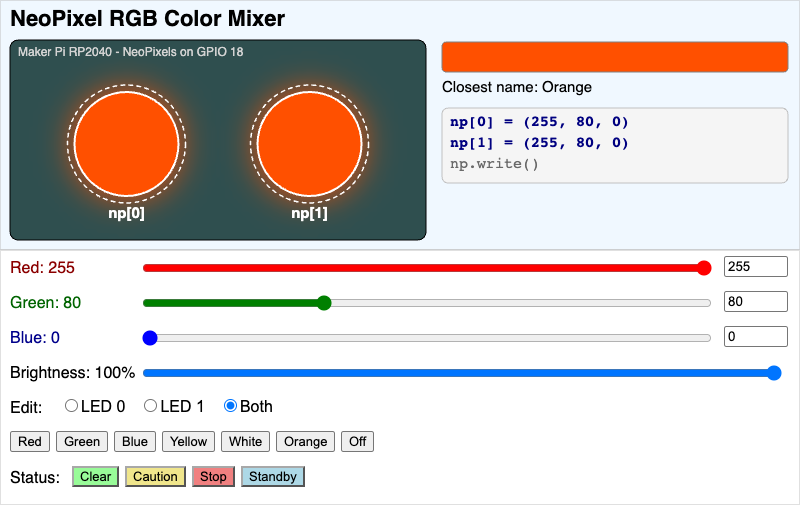Click the orange color preview bar
800x507 pixels.
pyautogui.click(x=615, y=57)
